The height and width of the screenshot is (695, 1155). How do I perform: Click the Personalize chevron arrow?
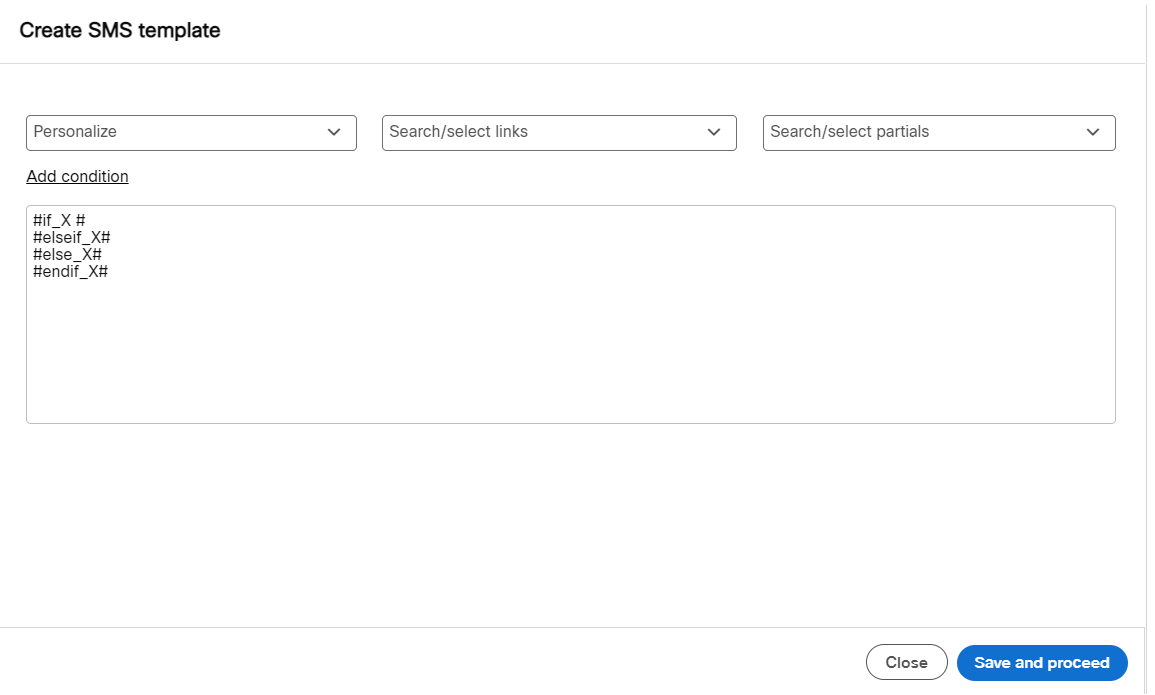[334, 132]
